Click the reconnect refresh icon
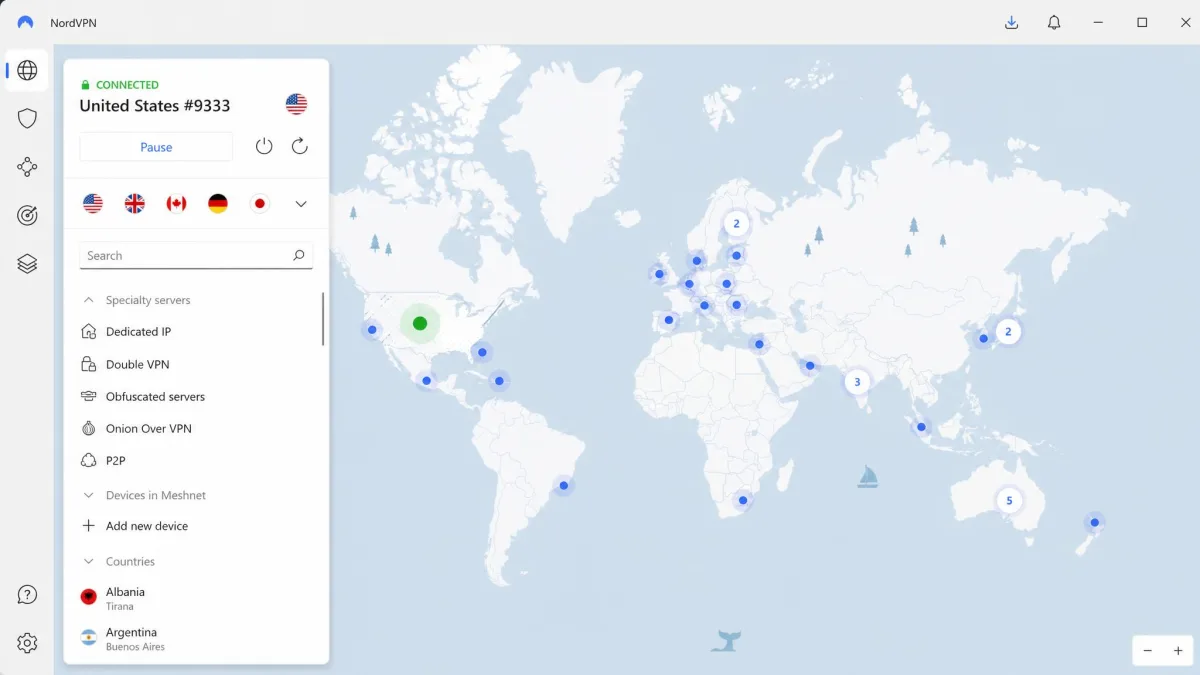 coord(299,146)
